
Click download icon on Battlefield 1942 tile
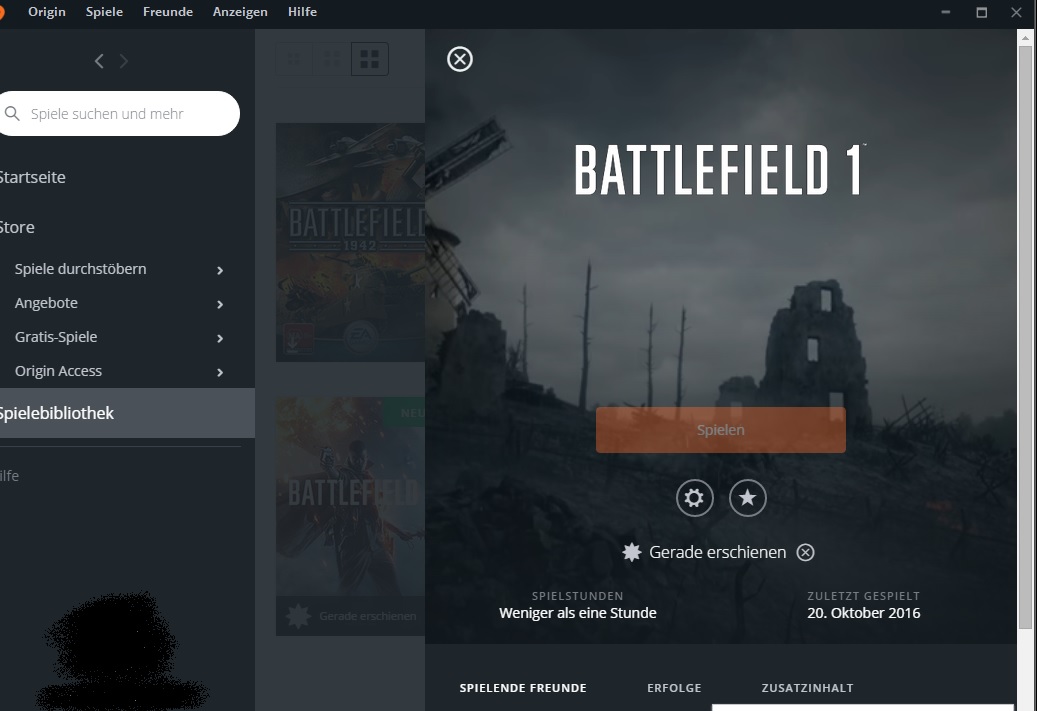pos(294,339)
